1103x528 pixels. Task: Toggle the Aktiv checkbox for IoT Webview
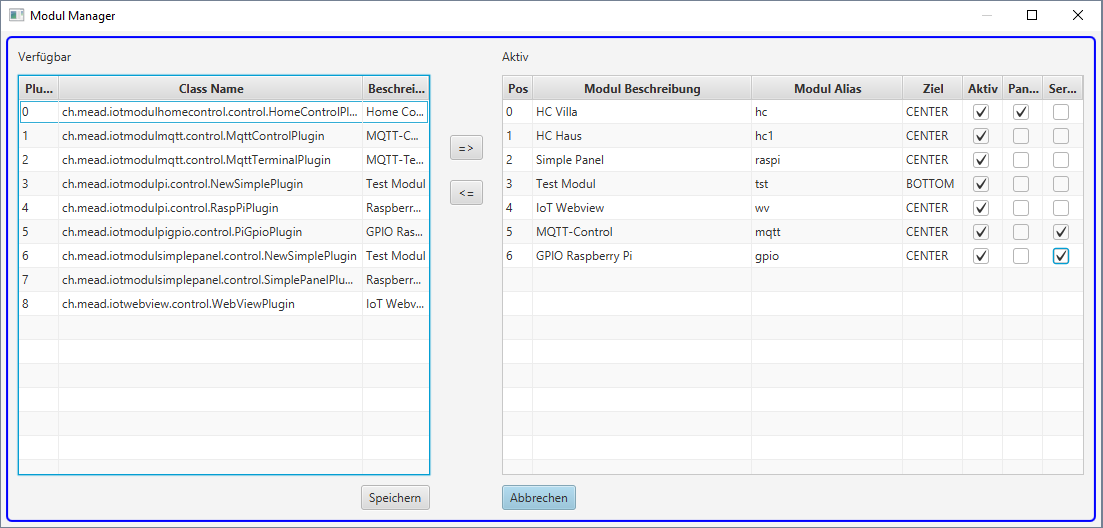pyautogui.click(x=981, y=208)
